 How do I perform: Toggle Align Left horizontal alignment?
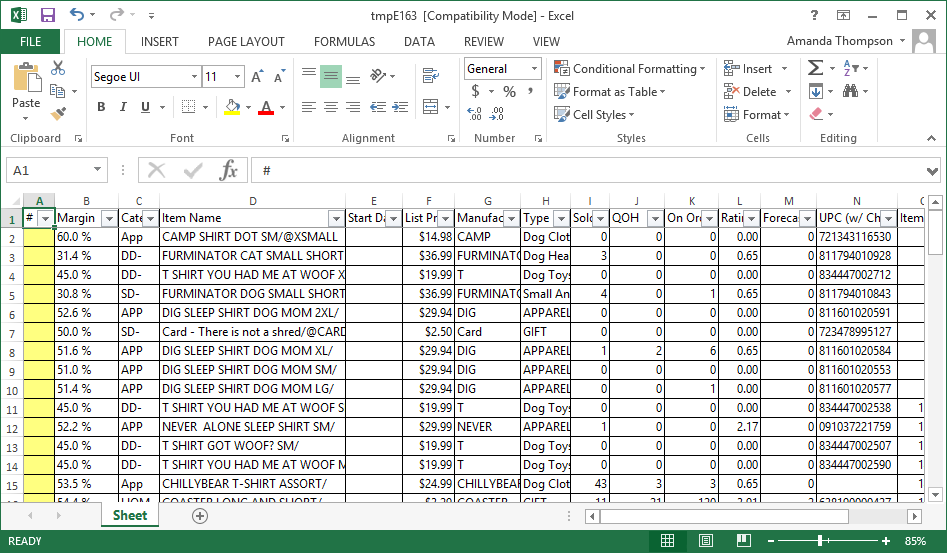pyautogui.click(x=309, y=107)
